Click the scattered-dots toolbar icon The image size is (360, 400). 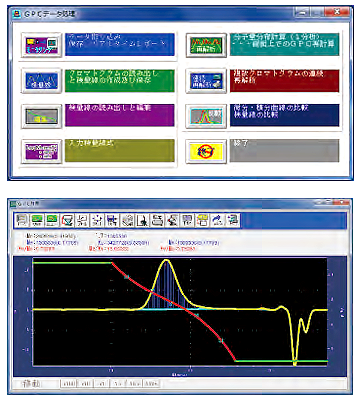97,220
